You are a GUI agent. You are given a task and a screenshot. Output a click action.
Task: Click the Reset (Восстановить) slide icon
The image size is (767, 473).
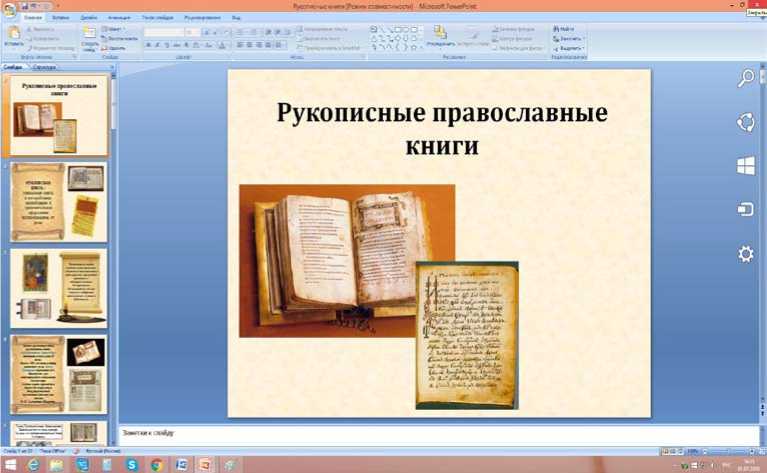pos(105,39)
